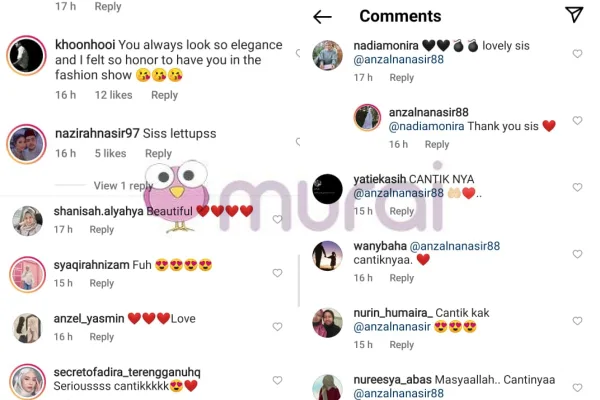Open the wanybaha username profile

click(x=380, y=246)
